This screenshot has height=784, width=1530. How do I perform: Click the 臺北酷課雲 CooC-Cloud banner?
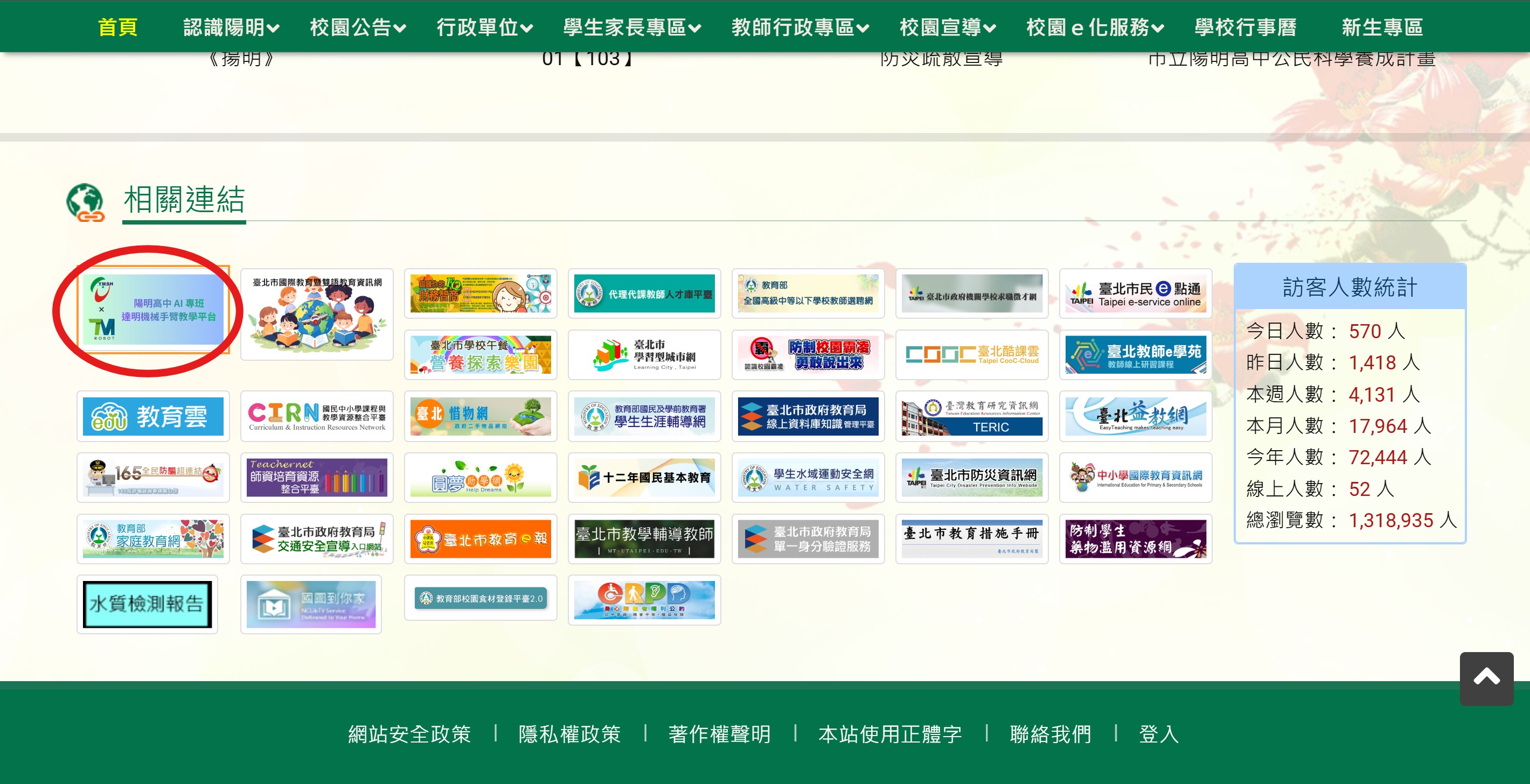click(x=972, y=354)
